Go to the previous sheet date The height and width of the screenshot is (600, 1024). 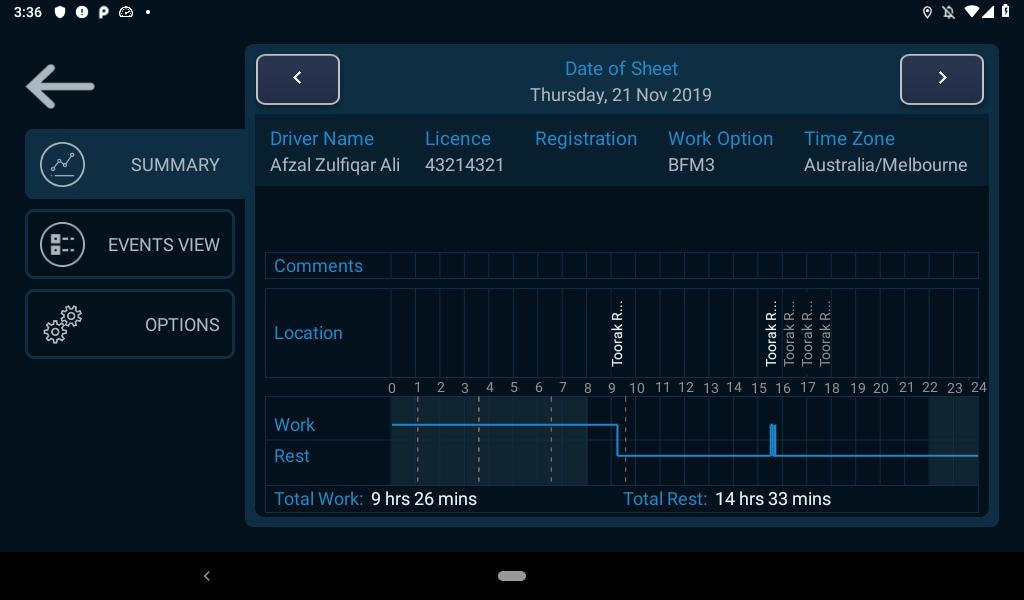click(298, 79)
